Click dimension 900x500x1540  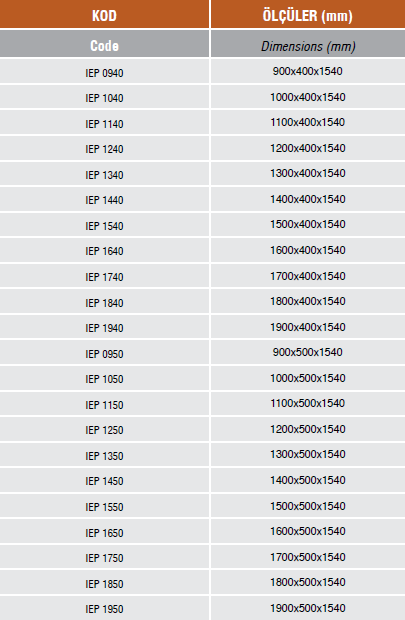coord(308,352)
